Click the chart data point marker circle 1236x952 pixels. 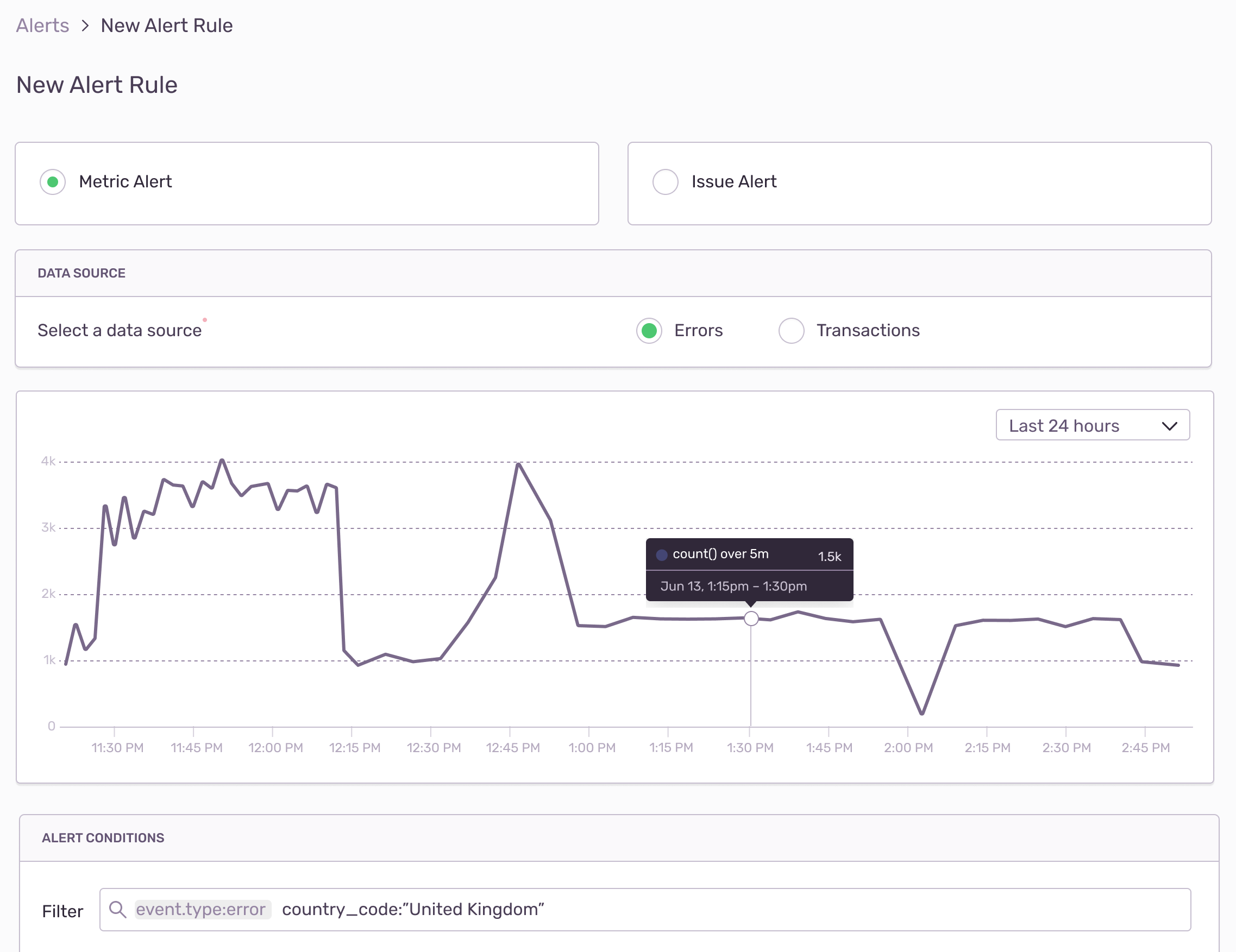(x=750, y=618)
